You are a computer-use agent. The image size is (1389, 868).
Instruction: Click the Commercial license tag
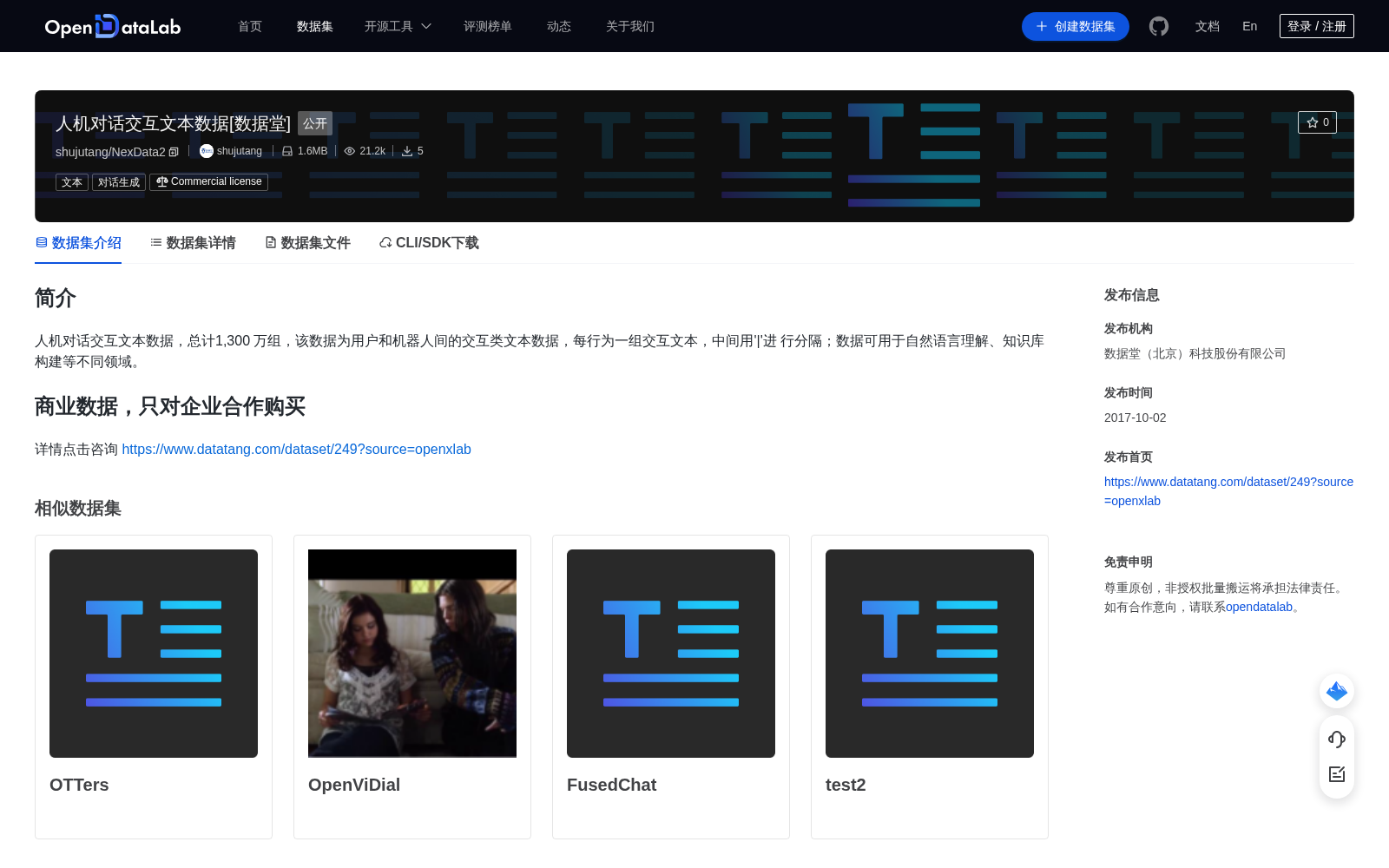(x=208, y=182)
